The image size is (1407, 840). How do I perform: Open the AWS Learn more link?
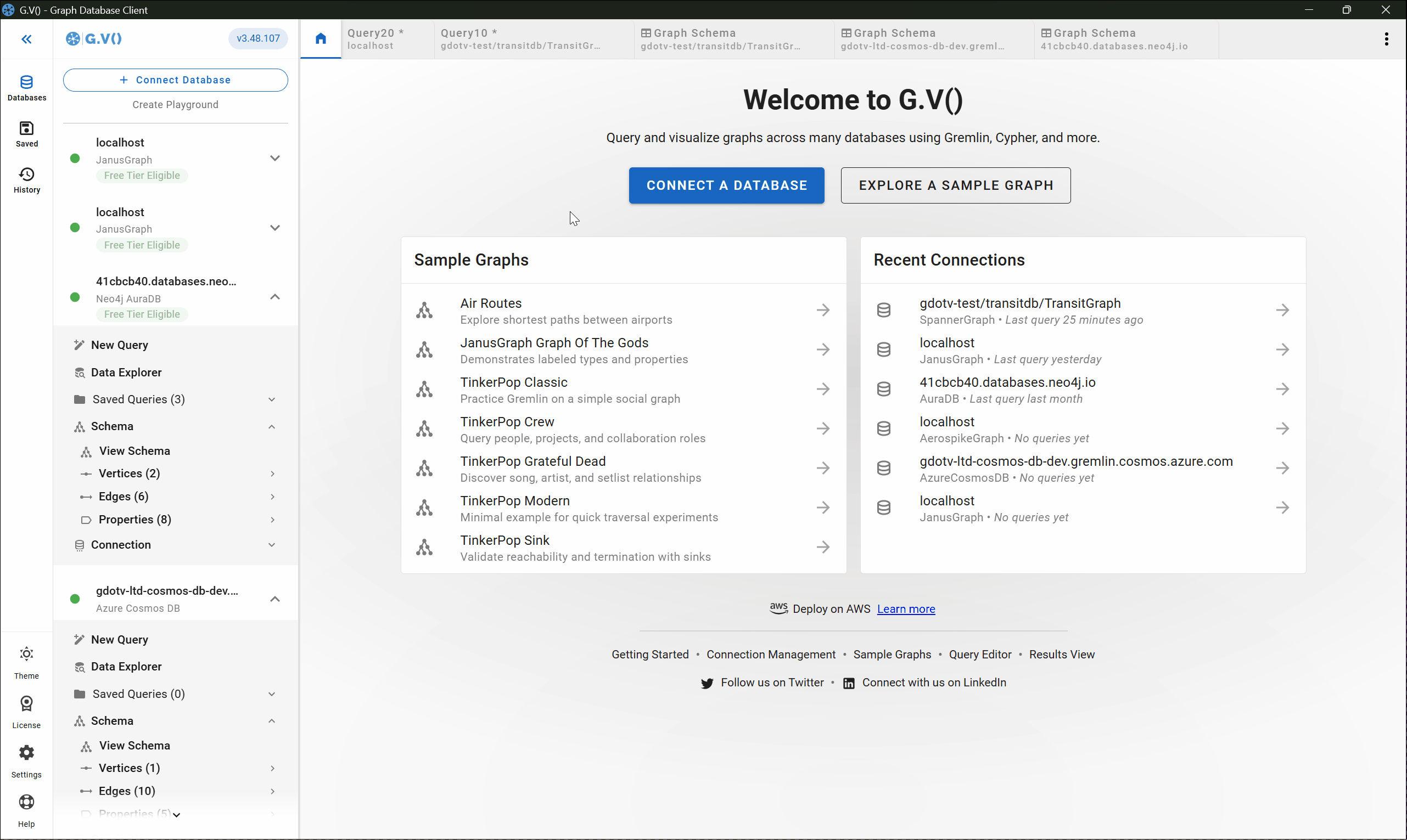tap(905, 609)
